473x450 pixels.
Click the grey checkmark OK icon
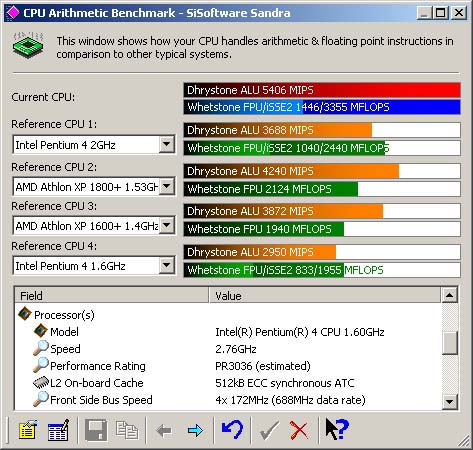click(269, 430)
